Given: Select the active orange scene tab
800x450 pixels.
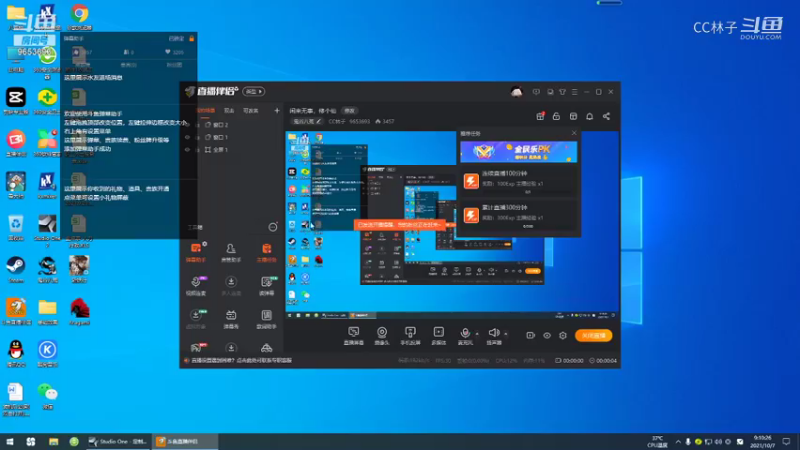Looking at the screenshot, I should pyautogui.click(x=205, y=111).
